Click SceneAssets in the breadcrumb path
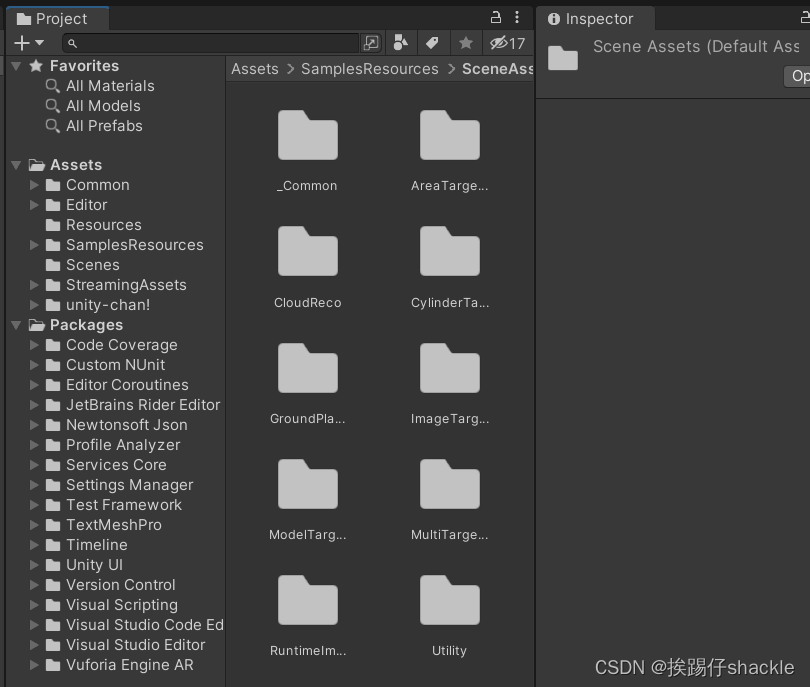 point(497,69)
